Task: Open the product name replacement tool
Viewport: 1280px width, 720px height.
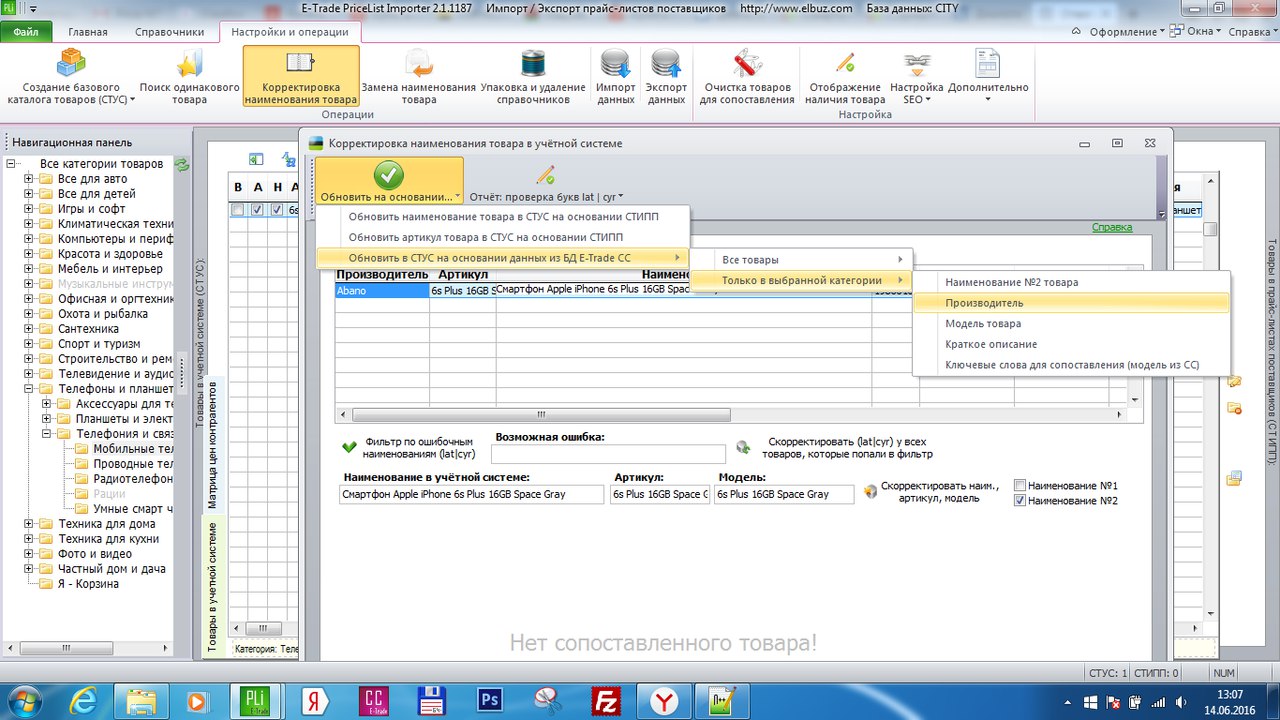Action: pyautogui.click(x=418, y=77)
